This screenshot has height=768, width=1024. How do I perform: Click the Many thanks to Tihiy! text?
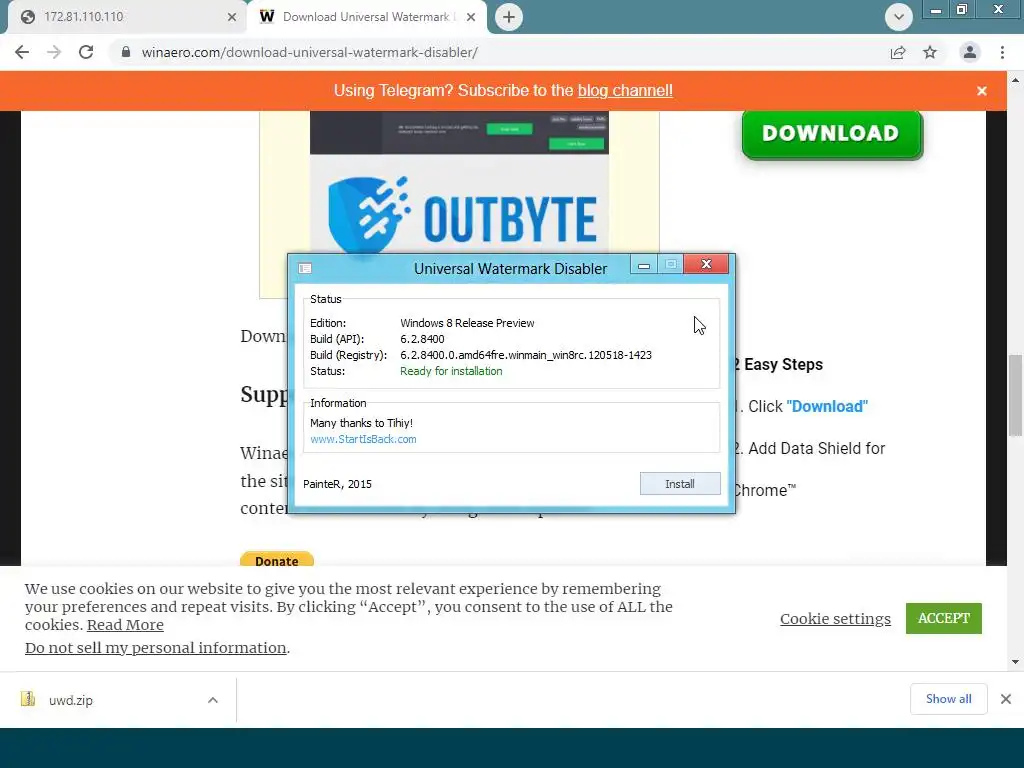pos(361,423)
